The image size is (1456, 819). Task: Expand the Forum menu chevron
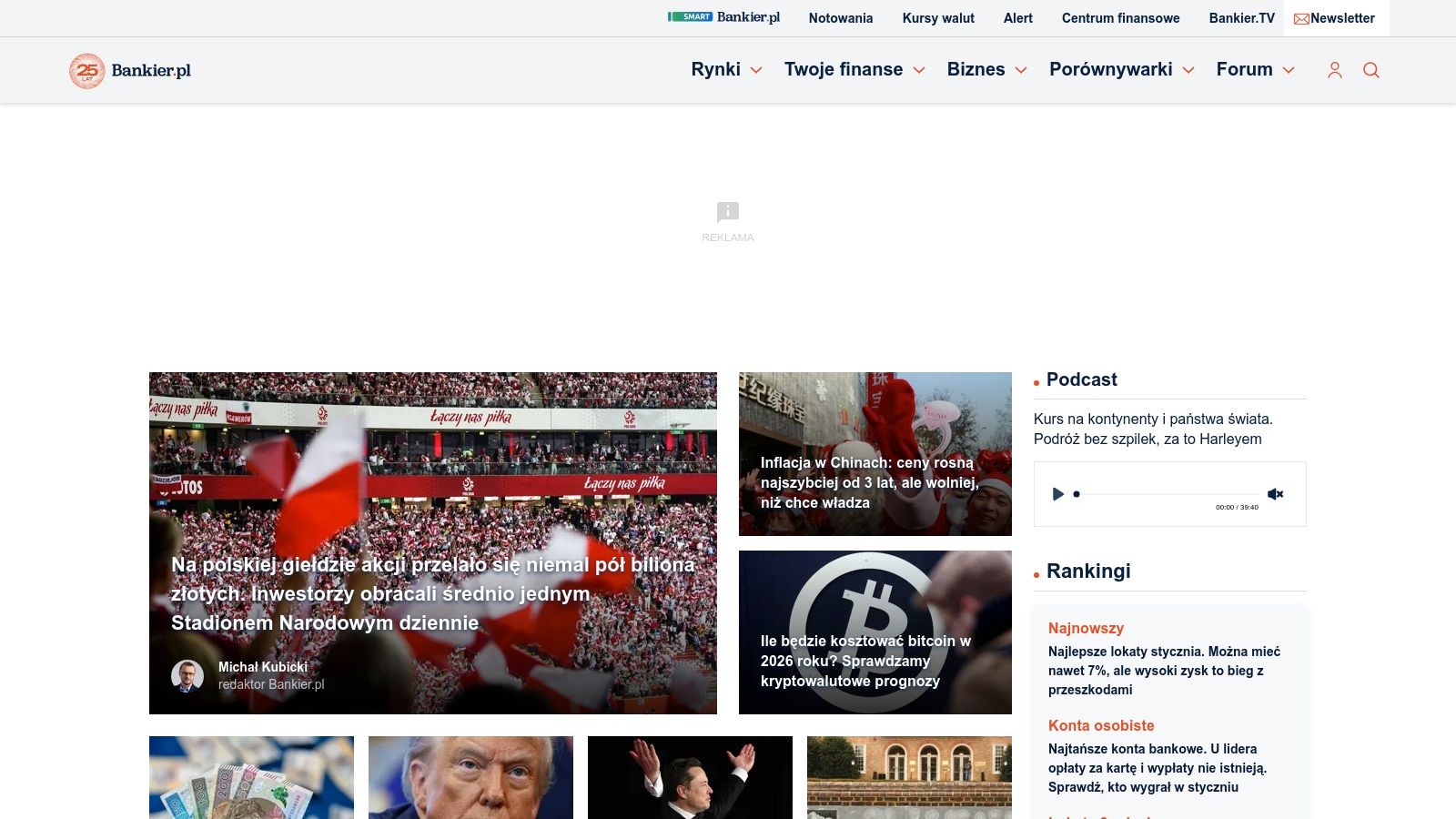click(x=1289, y=70)
